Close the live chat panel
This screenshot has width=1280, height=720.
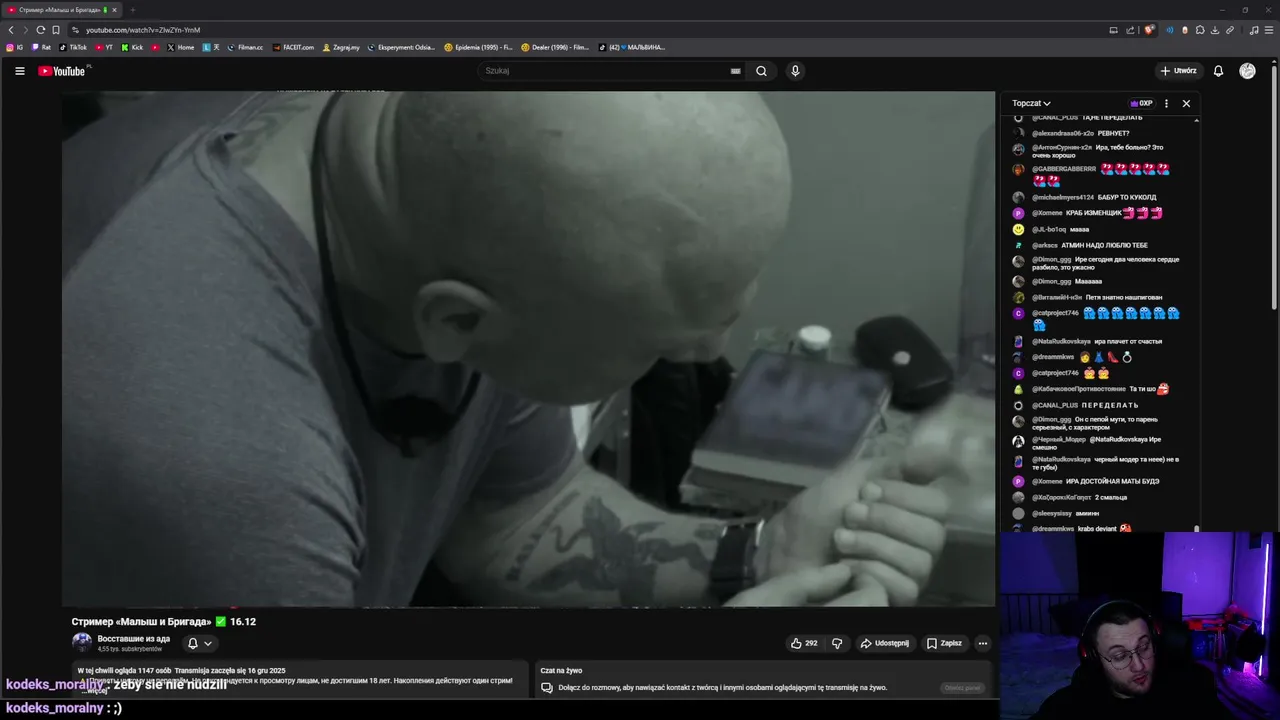point(1186,103)
